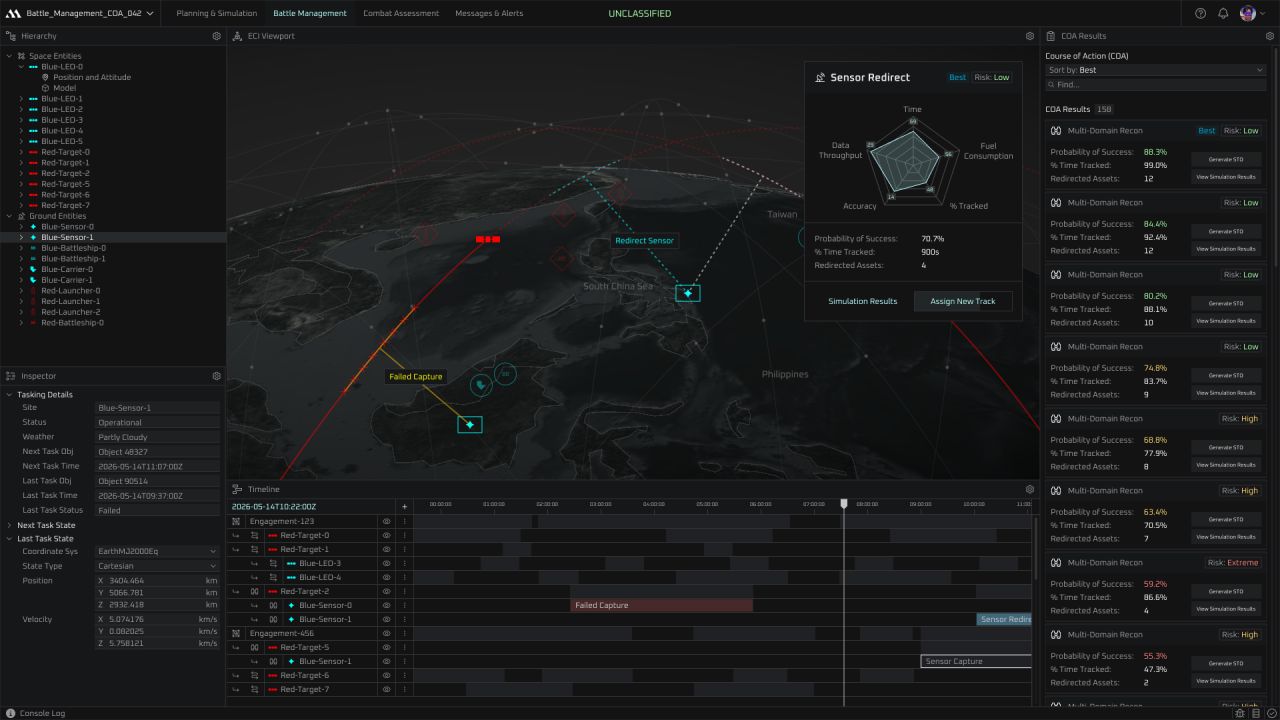Hide the Blue-LEO-3 timeline row
The height and width of the screenshot is (720, 1280).
click(386, 563)
